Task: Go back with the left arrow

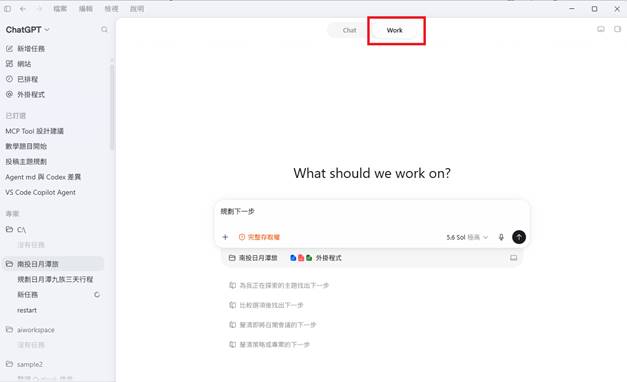Action: 23,8
